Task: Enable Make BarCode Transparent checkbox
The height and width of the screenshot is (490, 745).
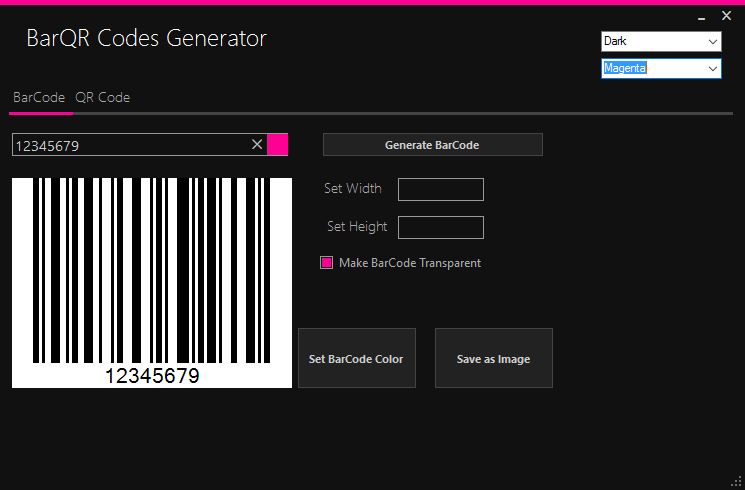Action: (x=326, y=263)
